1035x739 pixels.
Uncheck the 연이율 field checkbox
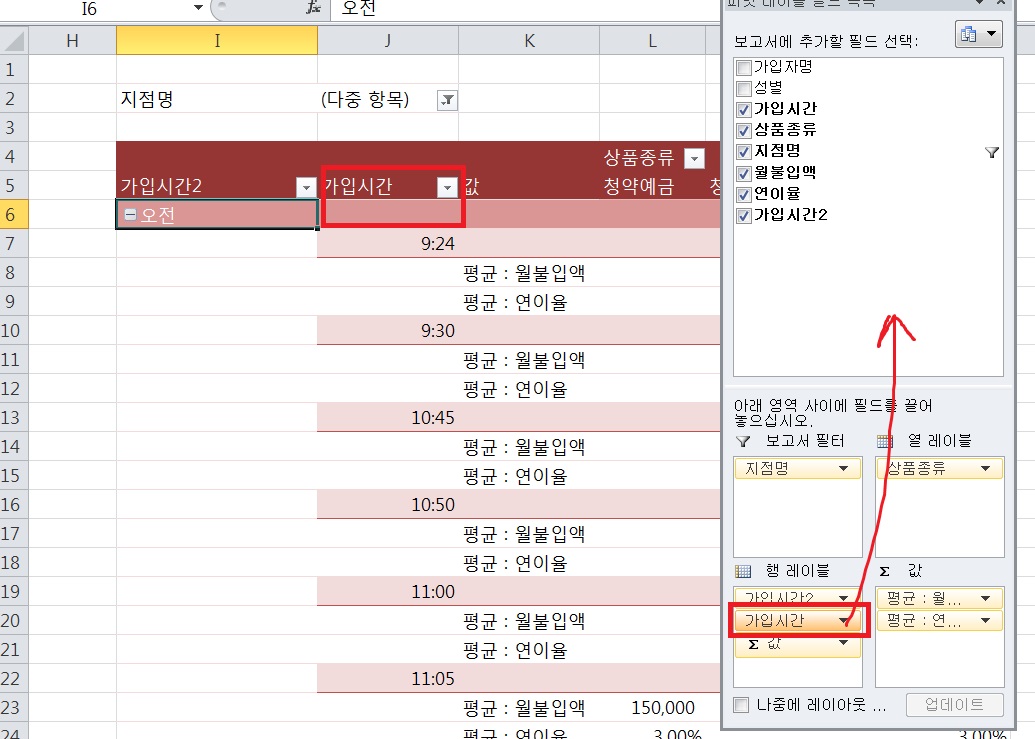click(743, 194)
